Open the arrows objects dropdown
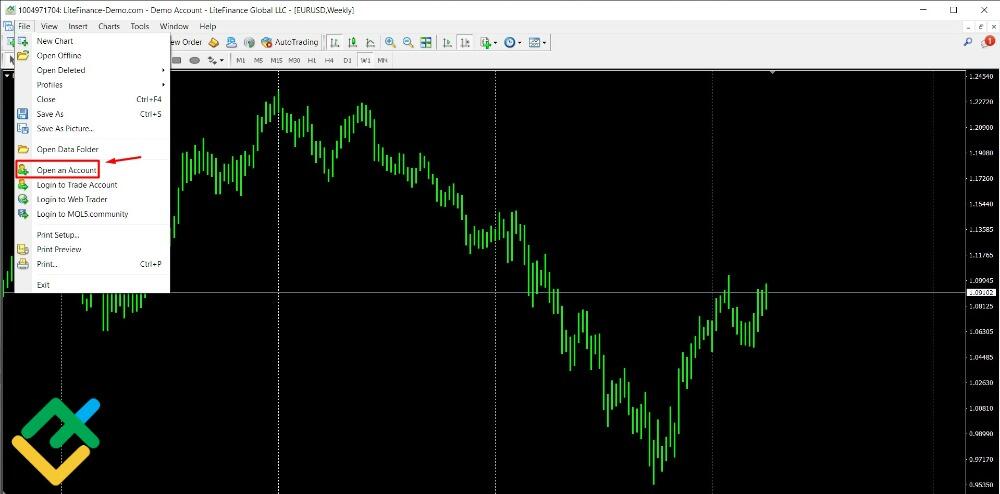The width and height of the screenshot is (1000, 494). click(x=216, y=60)
